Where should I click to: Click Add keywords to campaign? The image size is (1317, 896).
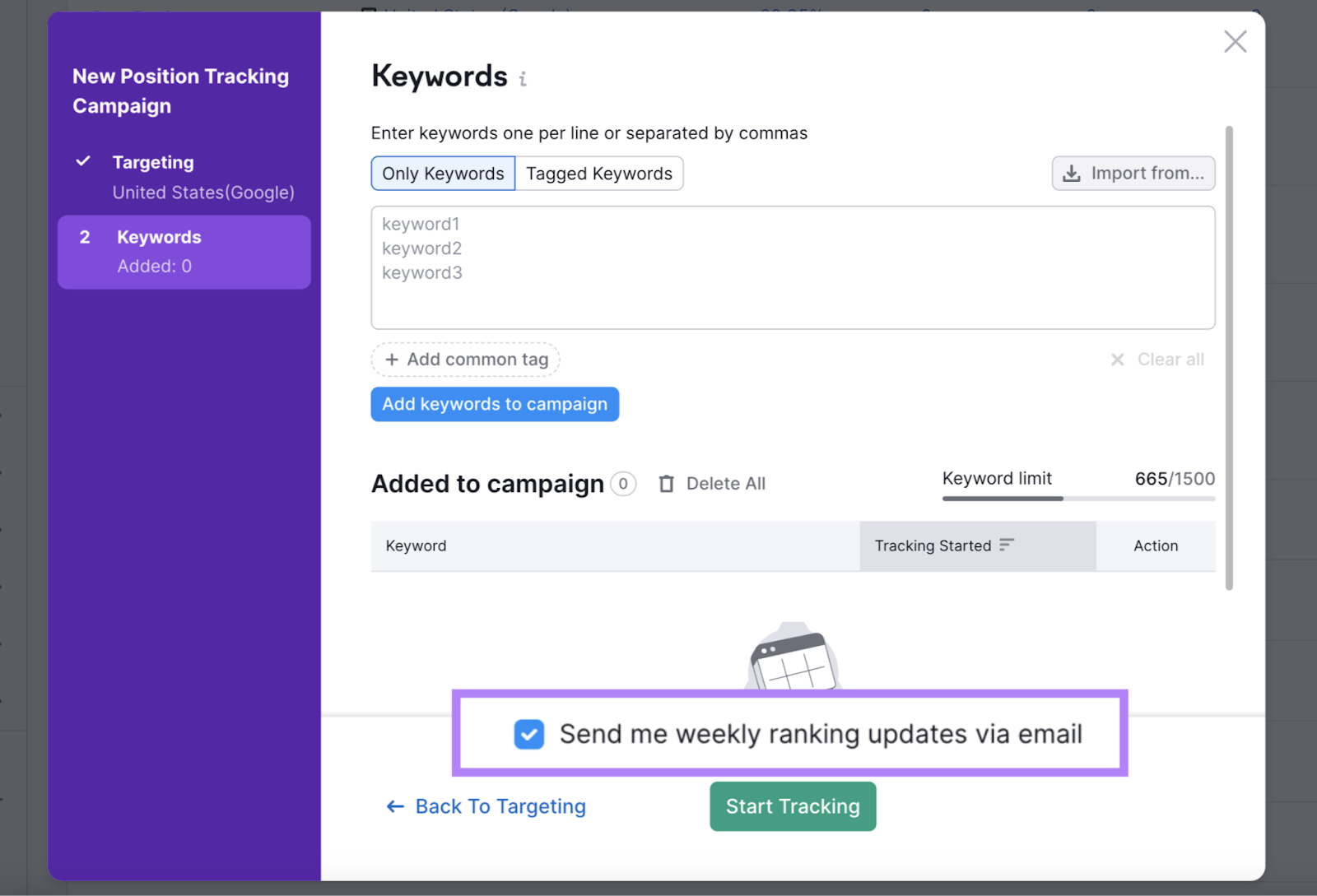[494, 404]
